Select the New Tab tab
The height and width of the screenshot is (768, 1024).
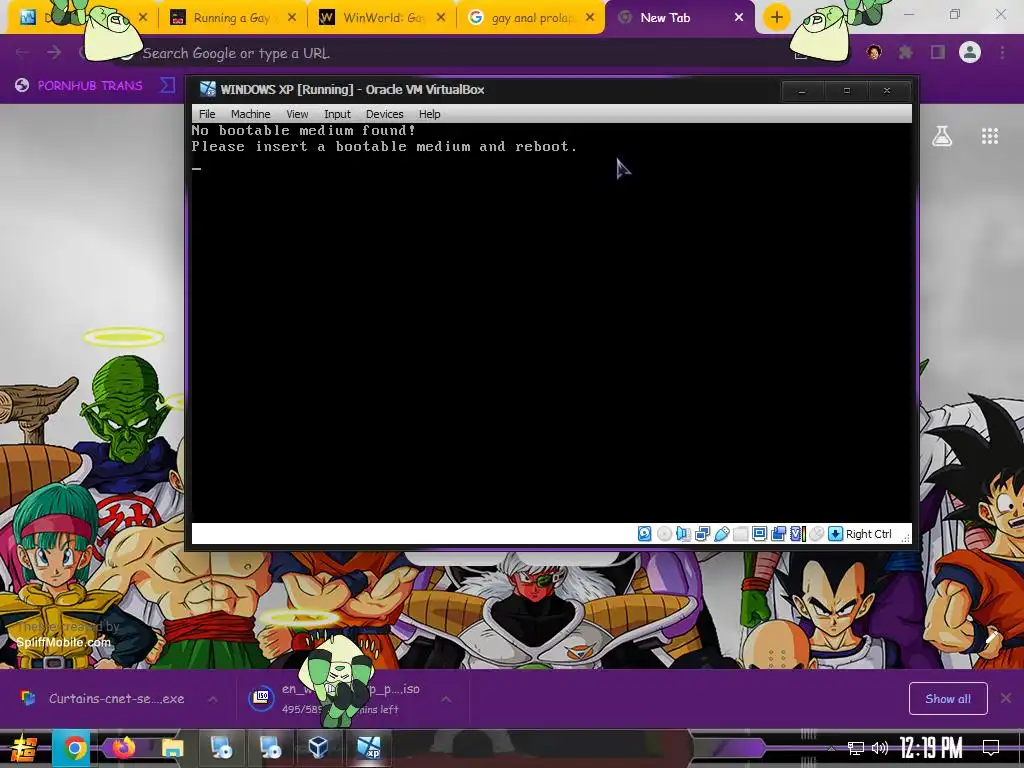(679, 18)
